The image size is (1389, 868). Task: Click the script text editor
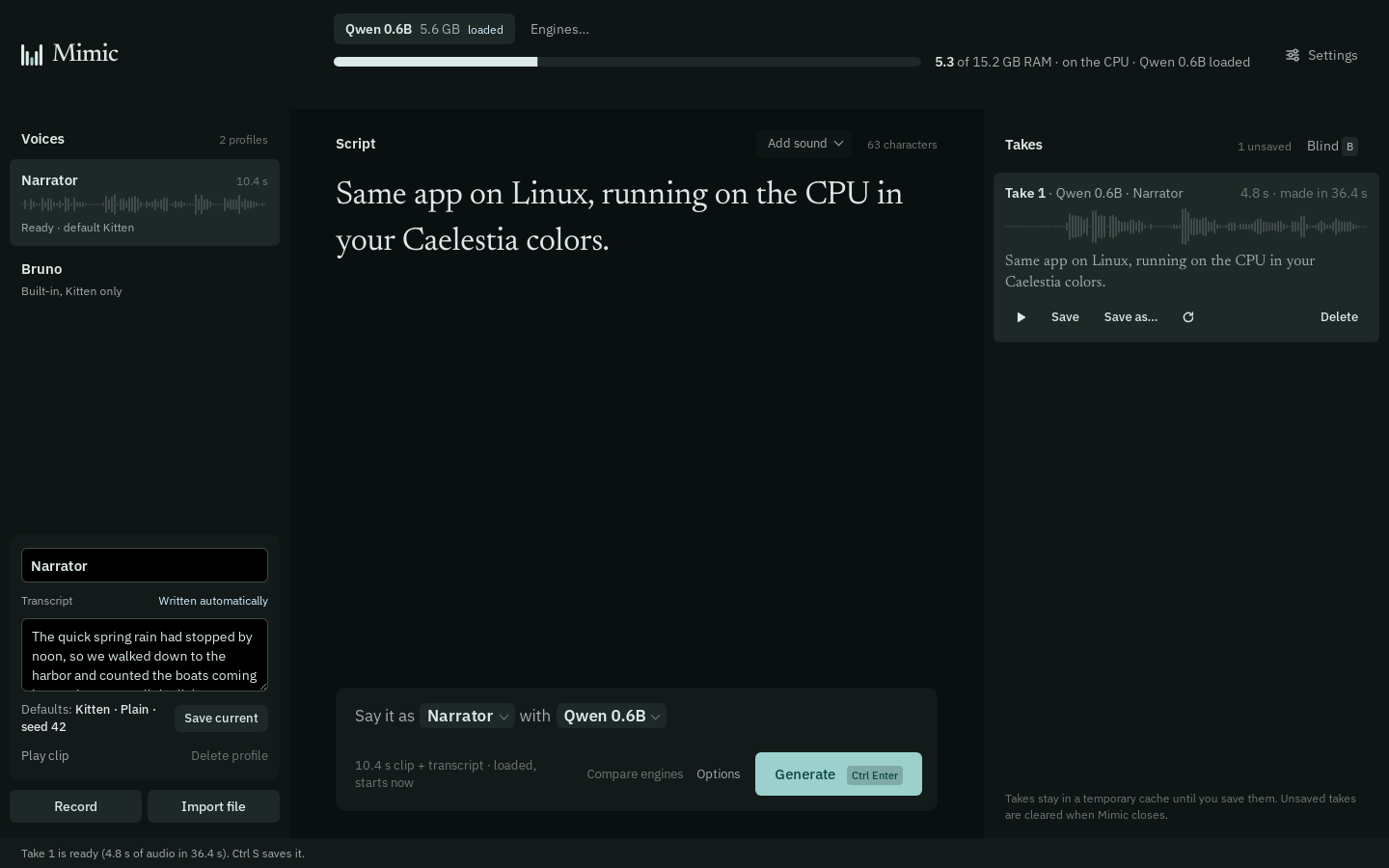(x=637, y=424)
